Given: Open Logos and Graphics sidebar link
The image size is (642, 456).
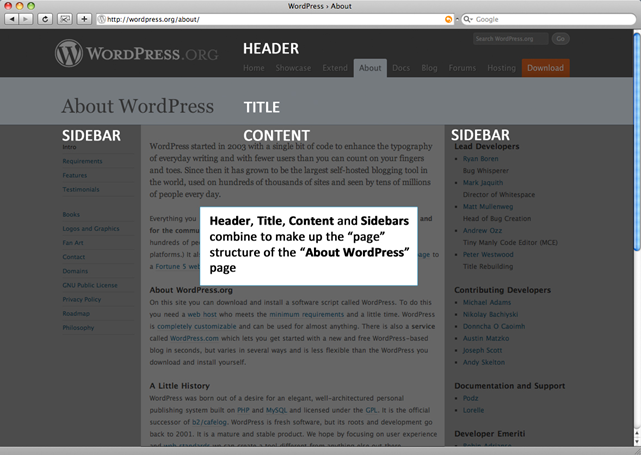Looking at the screenshot, I should click(x=91, y=228).
